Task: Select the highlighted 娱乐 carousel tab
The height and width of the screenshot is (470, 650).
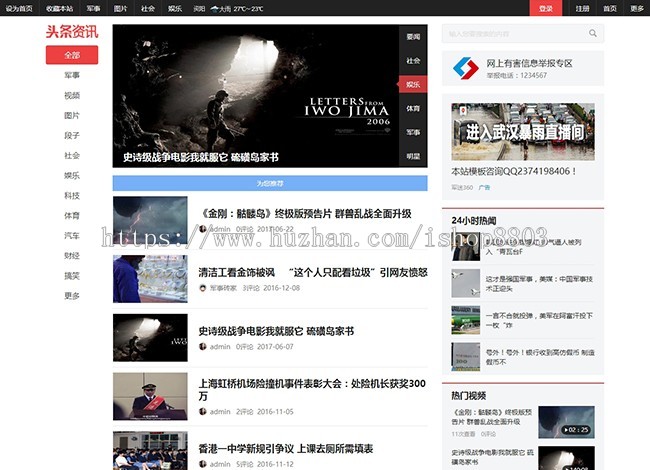Action: coord(413,85)
